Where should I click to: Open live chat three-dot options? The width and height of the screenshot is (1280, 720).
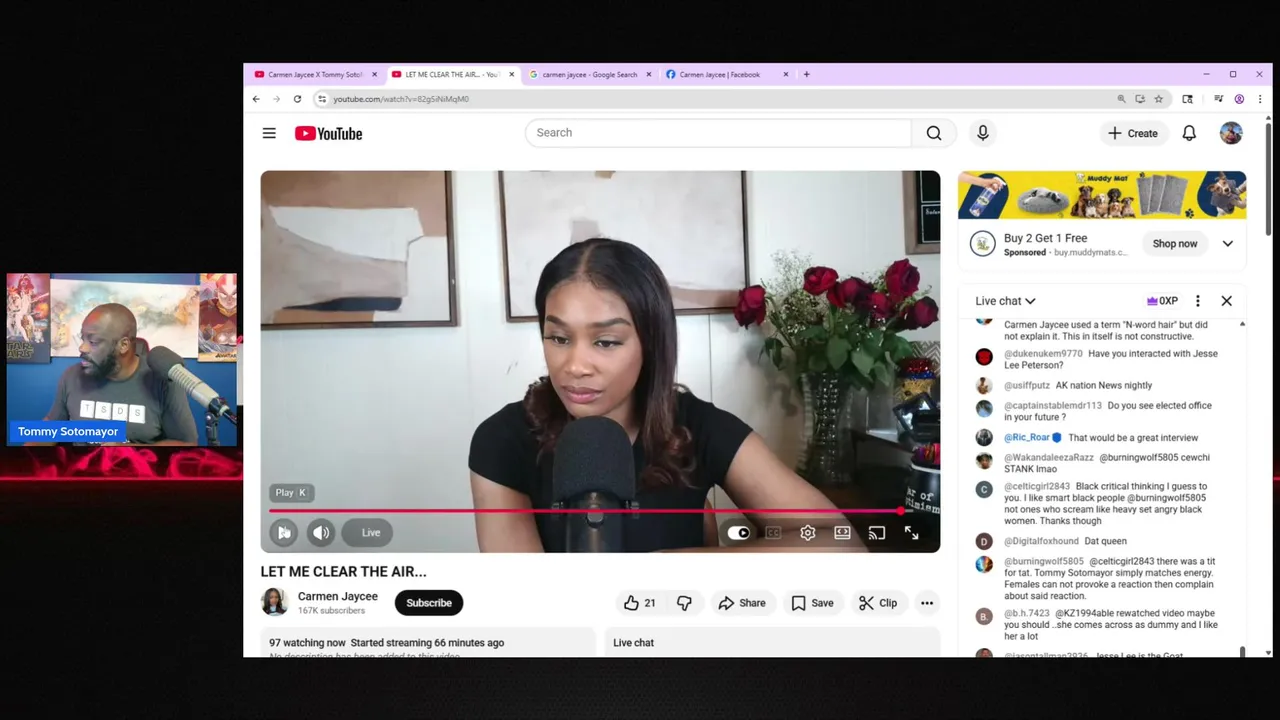coord(1197,301)
